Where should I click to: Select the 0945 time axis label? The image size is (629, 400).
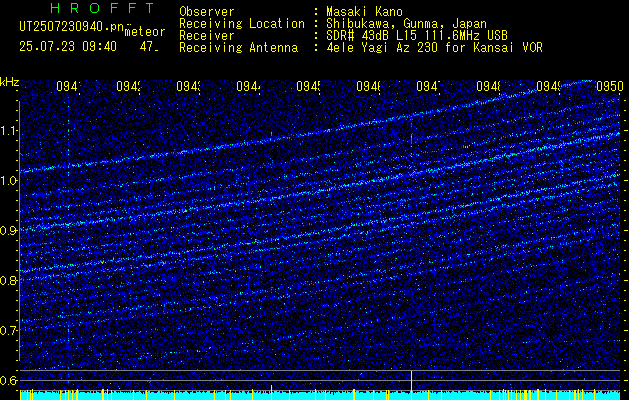pyautogui.click(x=308, y=86)
